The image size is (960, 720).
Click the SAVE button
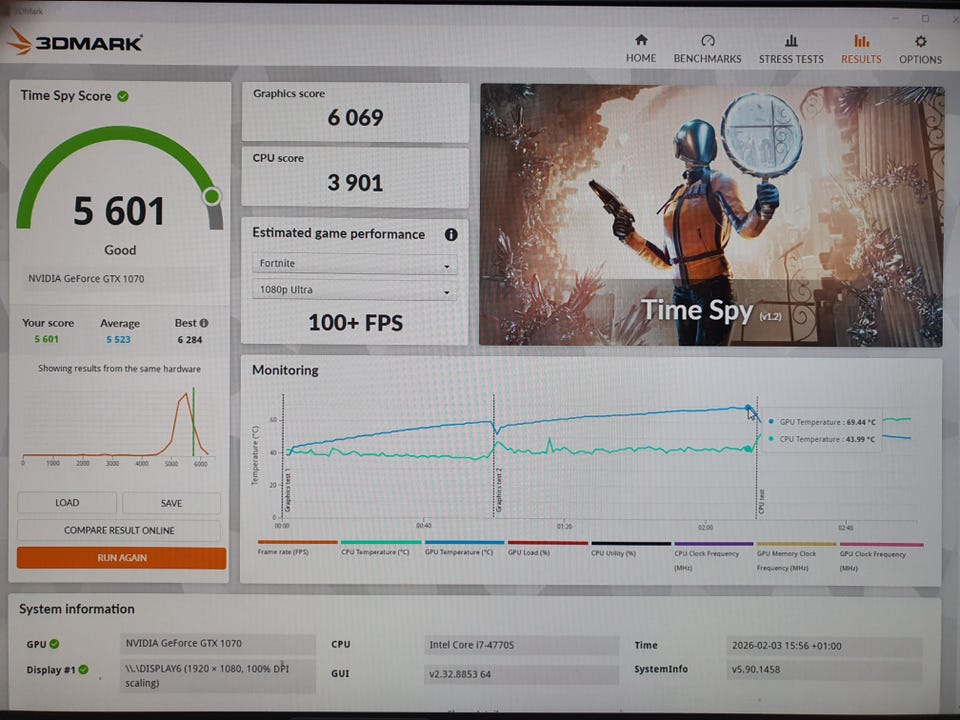pos(171,503)
